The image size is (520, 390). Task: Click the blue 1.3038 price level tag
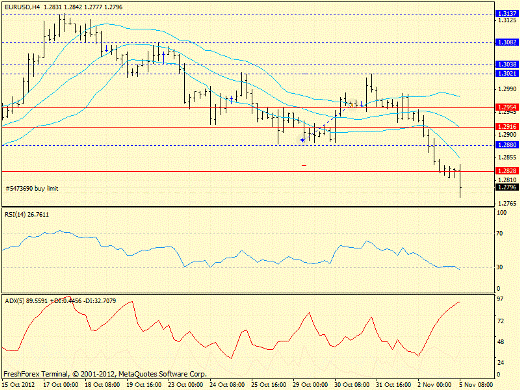tap(507, 64)
